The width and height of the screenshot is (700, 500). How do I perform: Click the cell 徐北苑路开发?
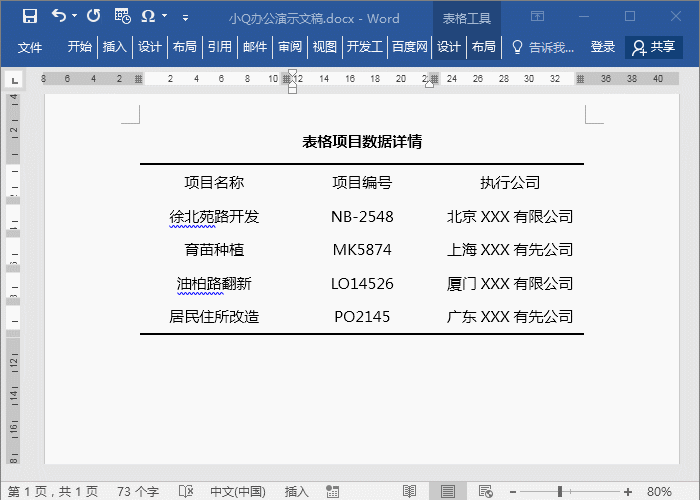pos(214,217)
